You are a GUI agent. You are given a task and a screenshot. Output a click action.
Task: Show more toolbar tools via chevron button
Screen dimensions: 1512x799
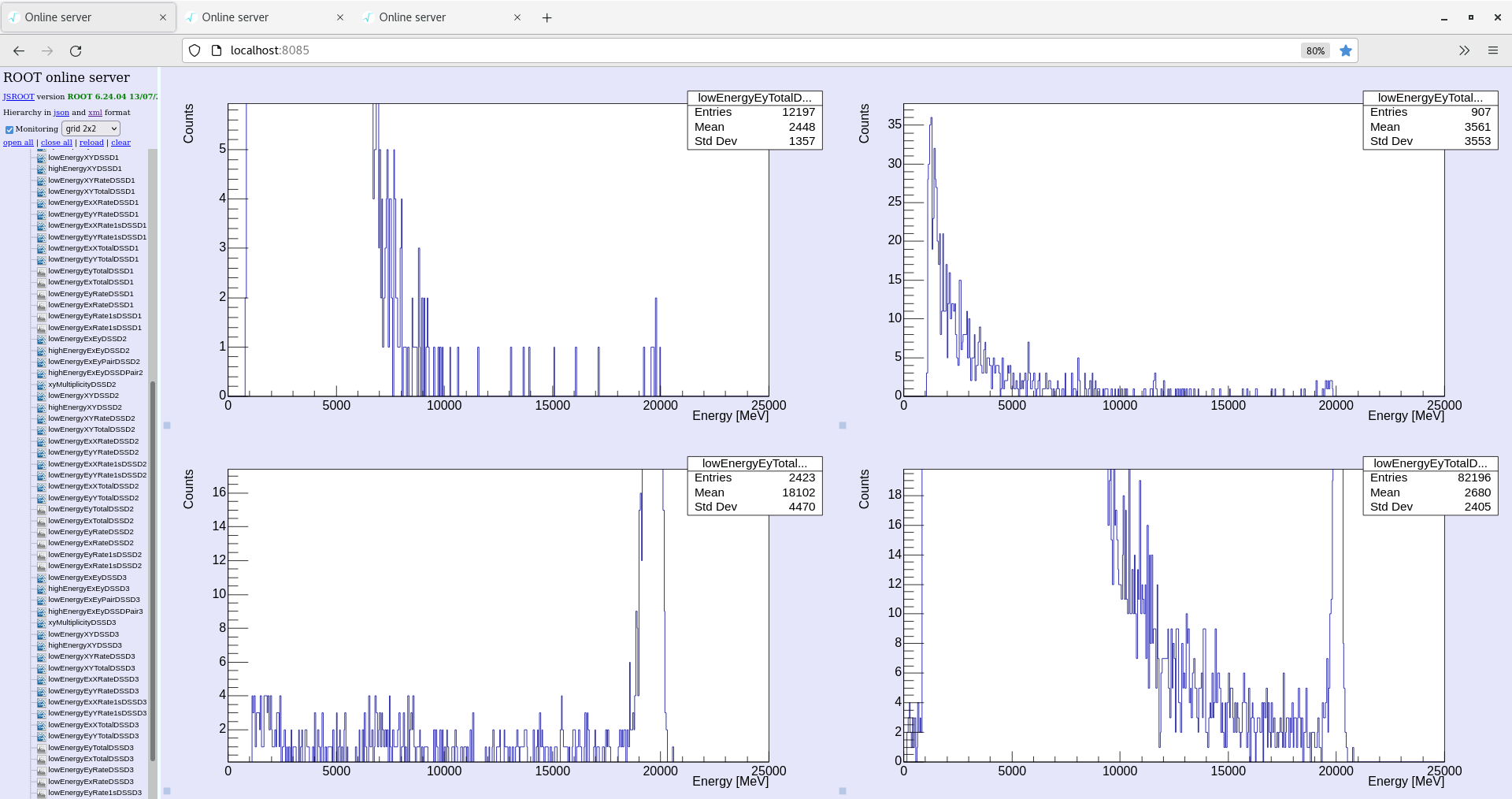coord(1464,50)
